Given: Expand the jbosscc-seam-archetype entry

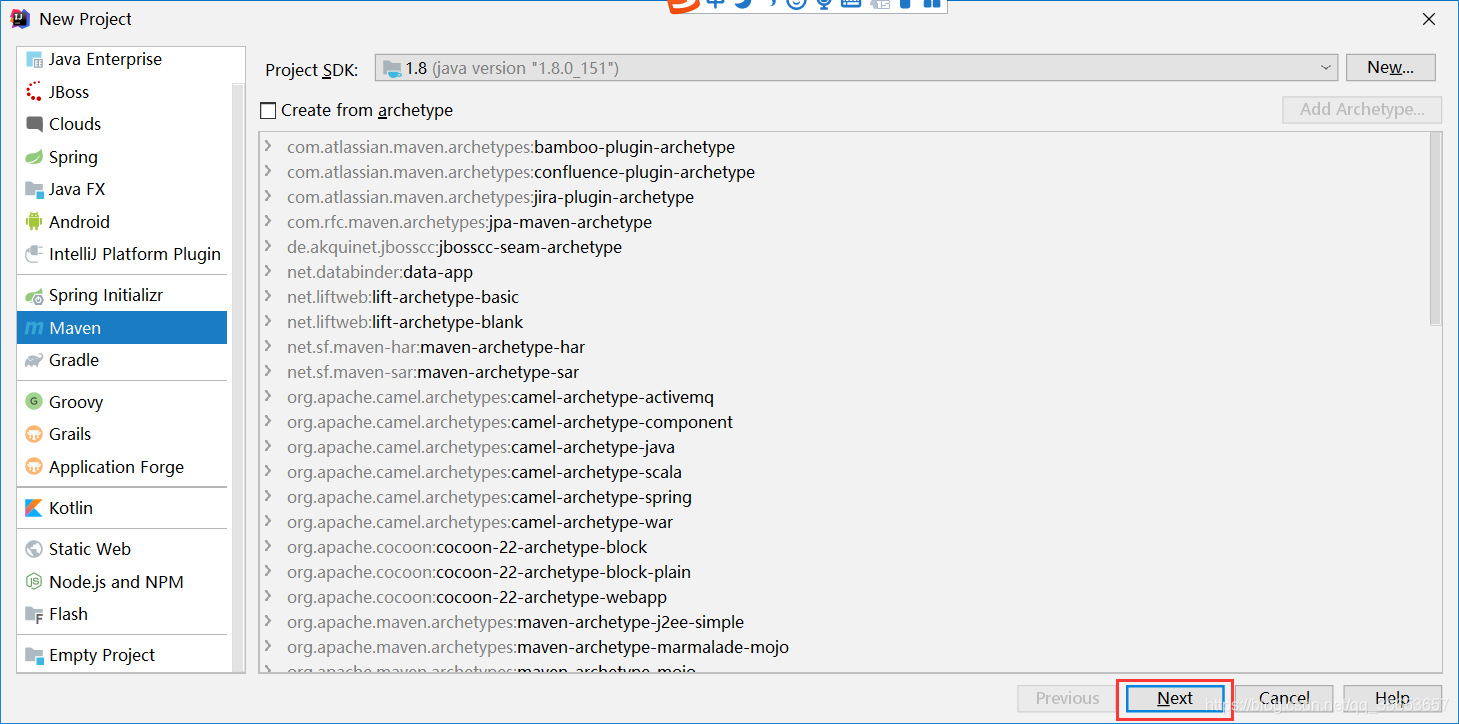Looking at the screenshot, I should (x=268, y=247).
